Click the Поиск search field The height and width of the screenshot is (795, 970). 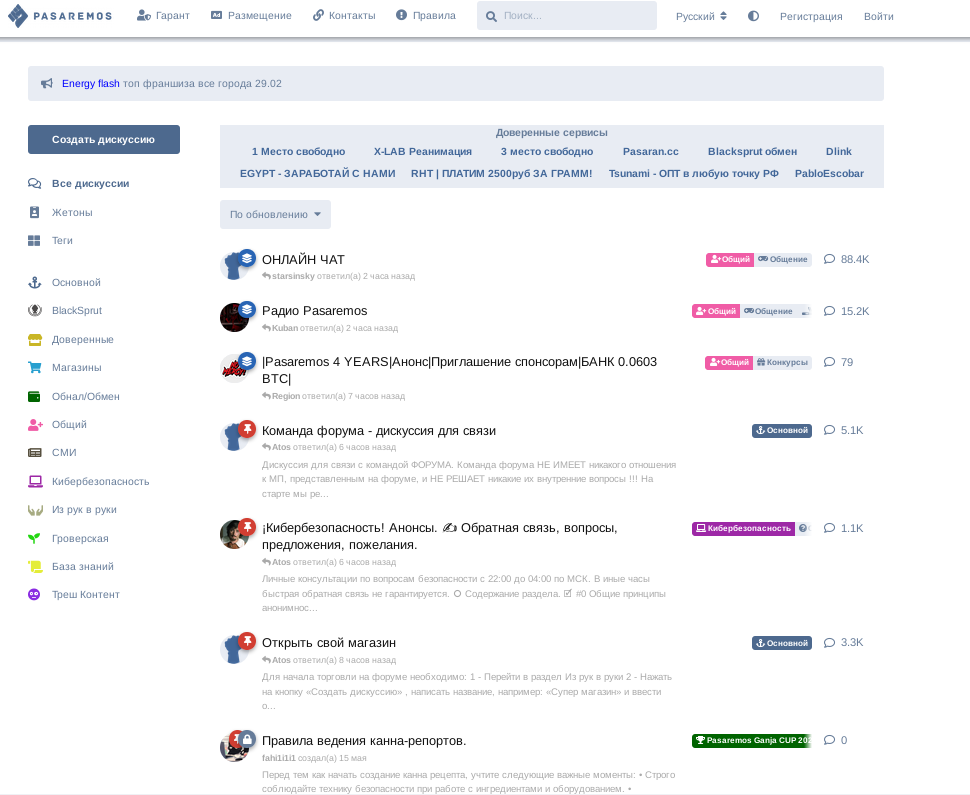tap(567, 15)
